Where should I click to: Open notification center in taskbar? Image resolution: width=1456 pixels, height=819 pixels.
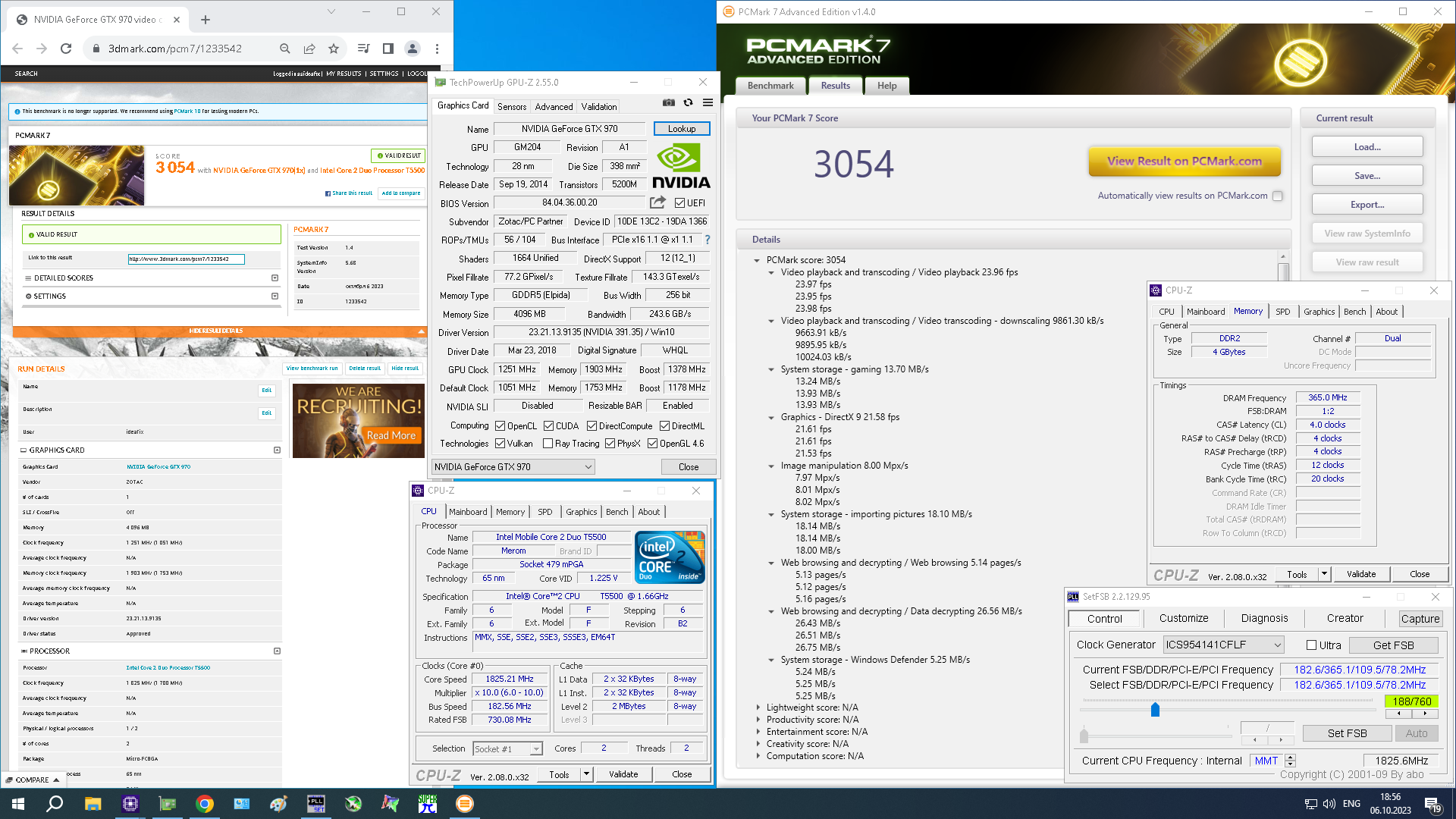point(1432,804)
